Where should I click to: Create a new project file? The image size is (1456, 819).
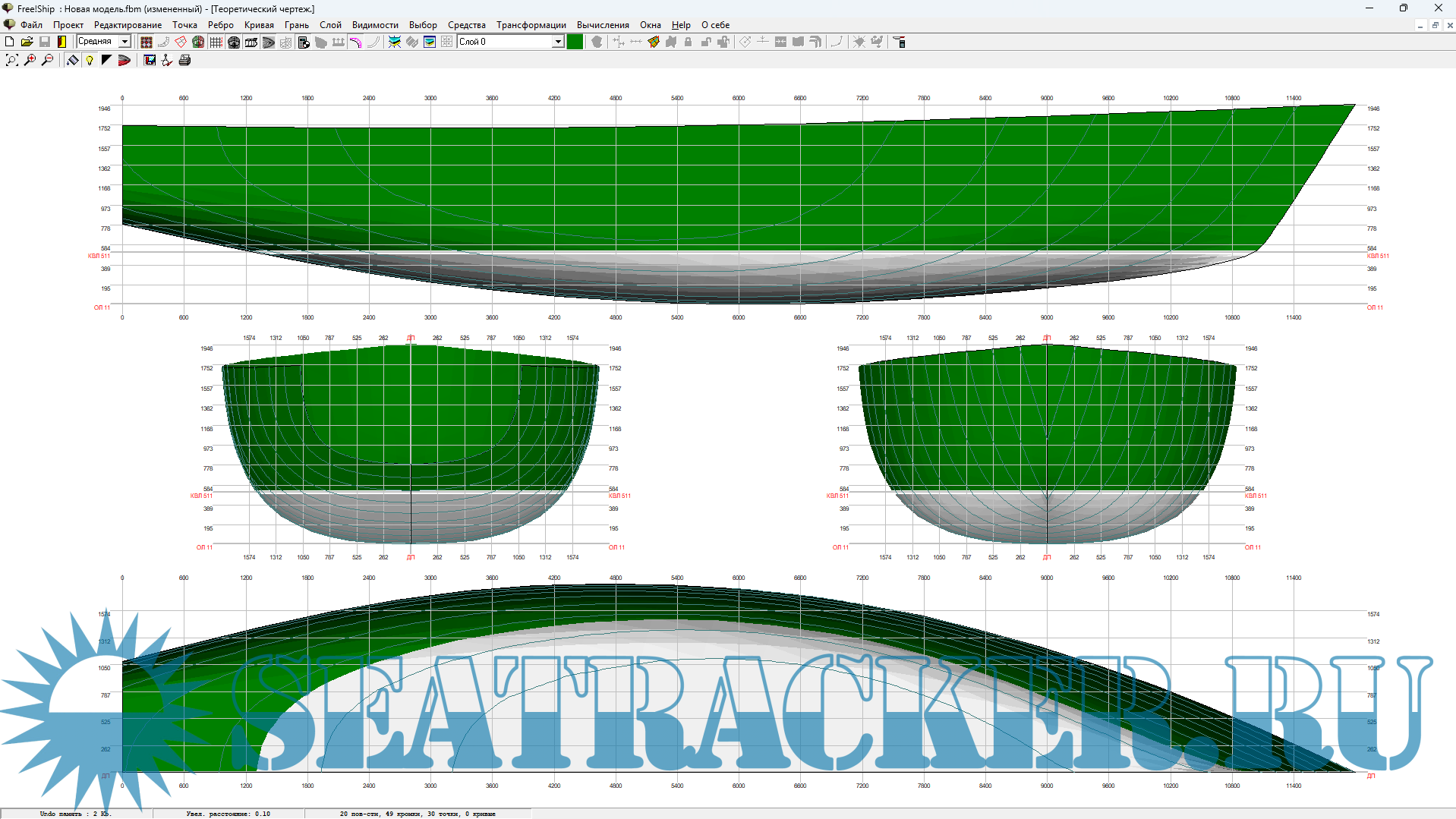10,42
